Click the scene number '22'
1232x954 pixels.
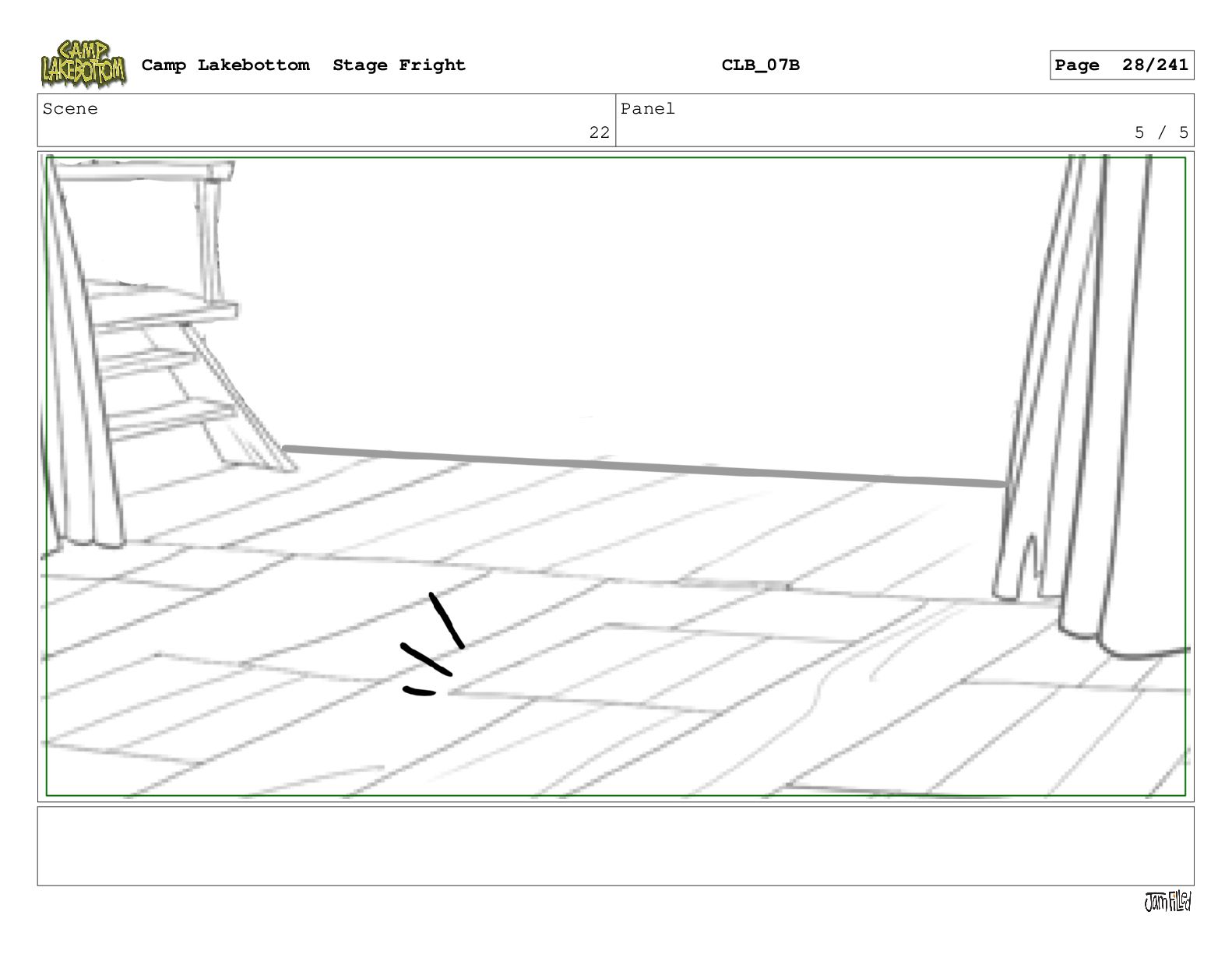(x=600, y=132)
